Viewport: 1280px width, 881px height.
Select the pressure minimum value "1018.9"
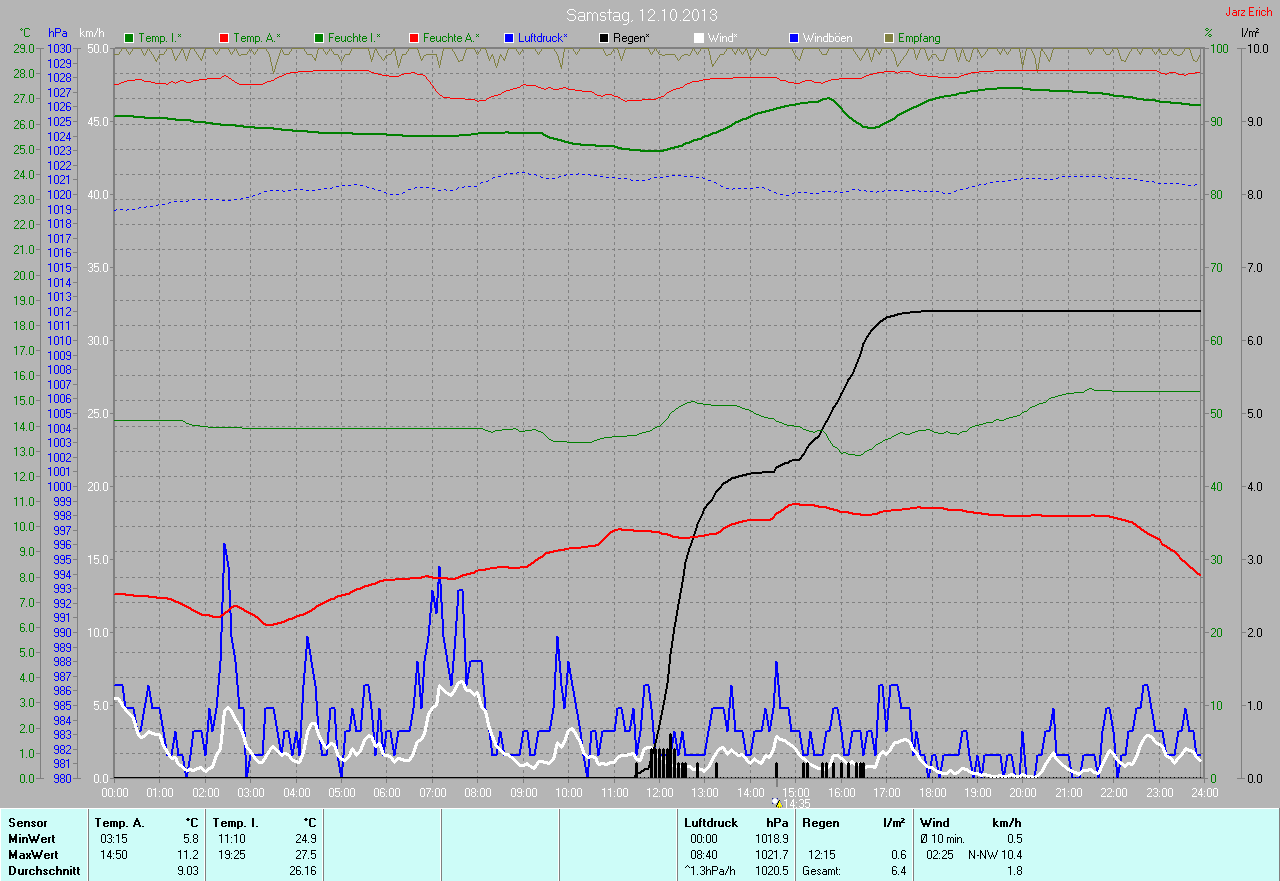click(x=771, y=839)
